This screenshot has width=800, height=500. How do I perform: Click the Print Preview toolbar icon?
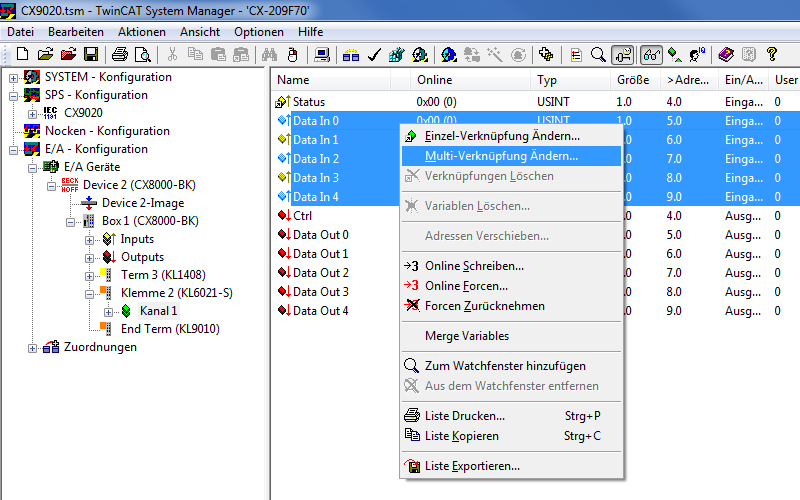[x=143, y=54]
